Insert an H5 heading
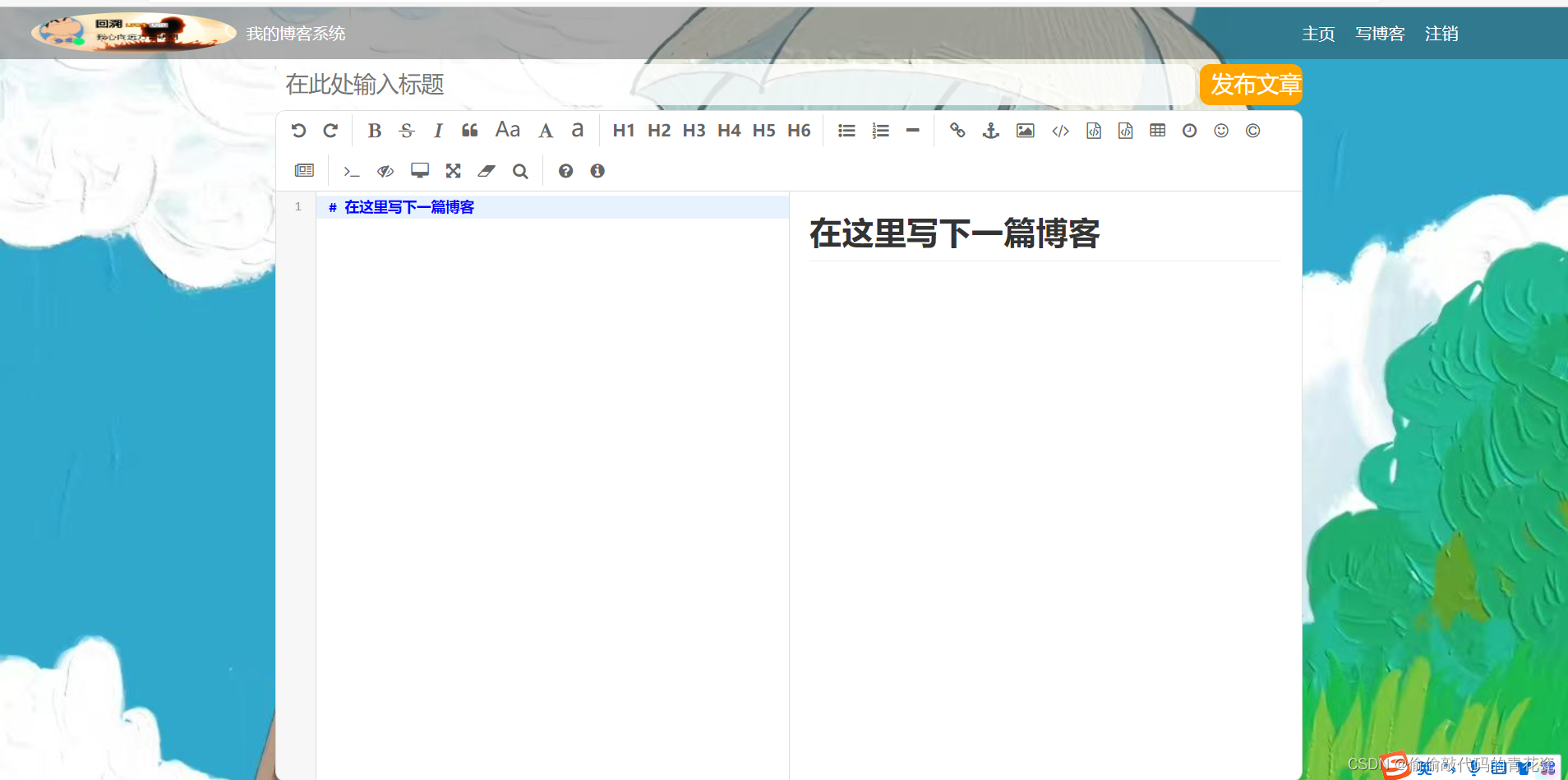The width and height of the screenshot is (1568, 780). pos(764,131)
